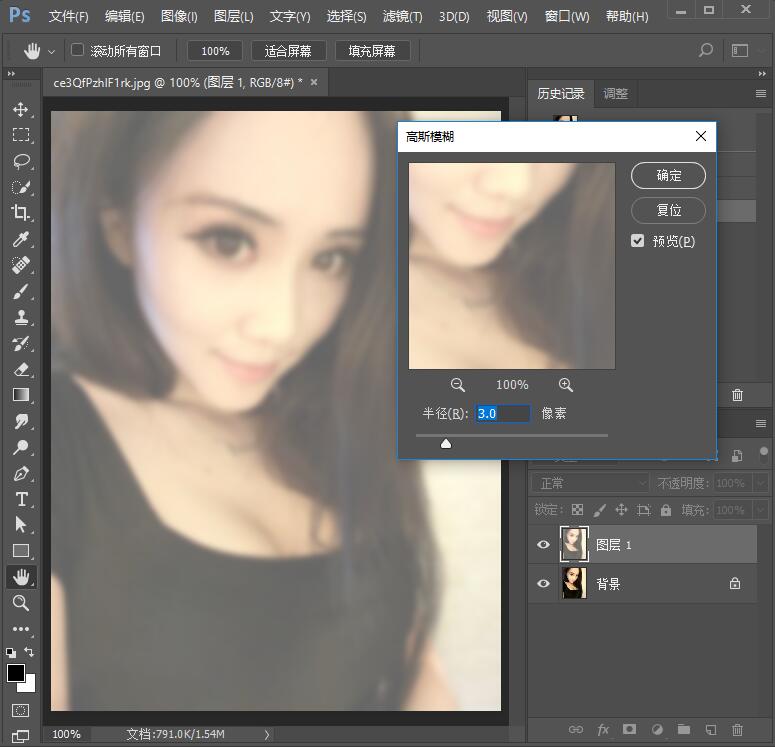Viewport: 775px width, 747px height.
Task: Open the 文件(F) menu
Action: [x=68, y=16]
